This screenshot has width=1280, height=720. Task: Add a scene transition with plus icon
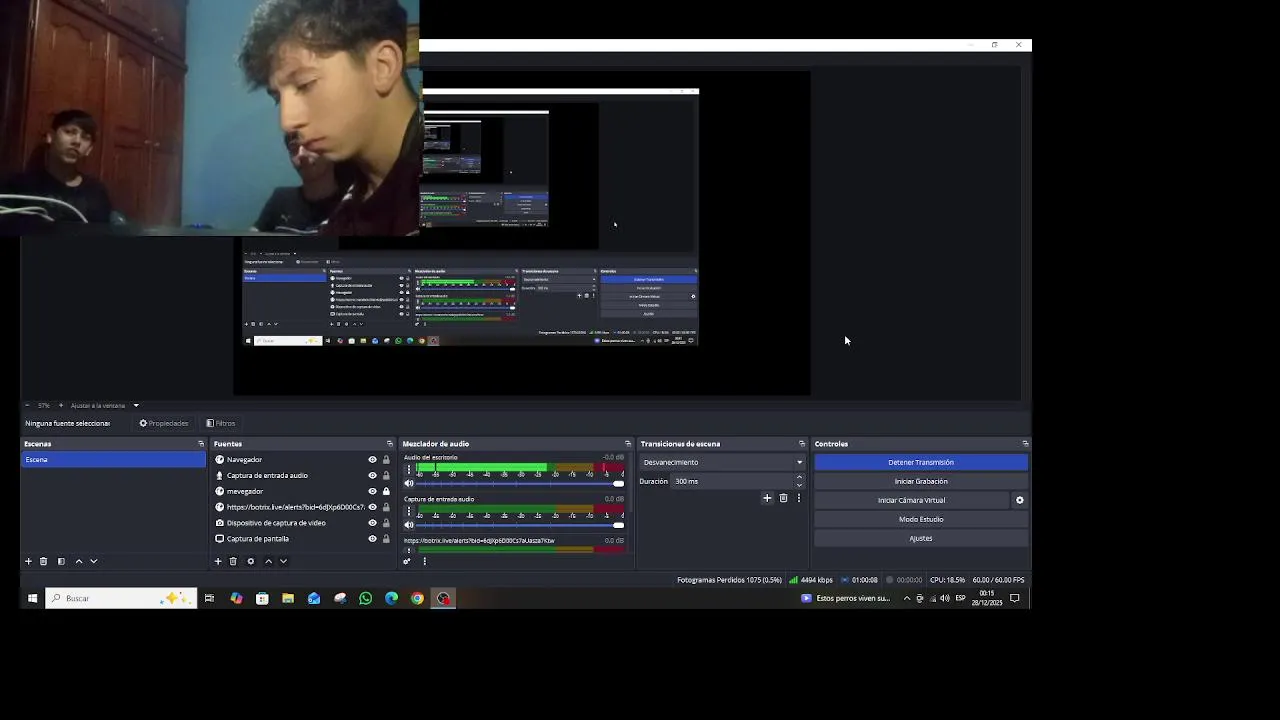point(767,498)
